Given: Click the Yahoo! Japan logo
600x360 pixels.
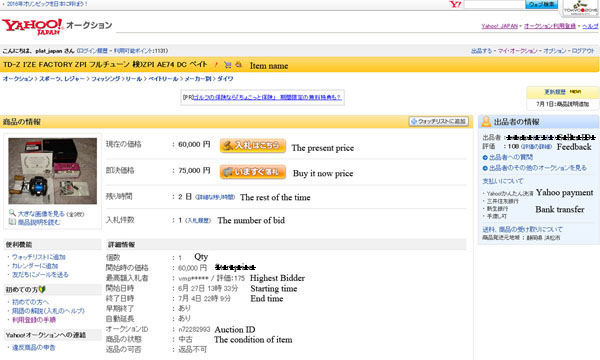Looking at the screenshot, I should pos(33,26).
